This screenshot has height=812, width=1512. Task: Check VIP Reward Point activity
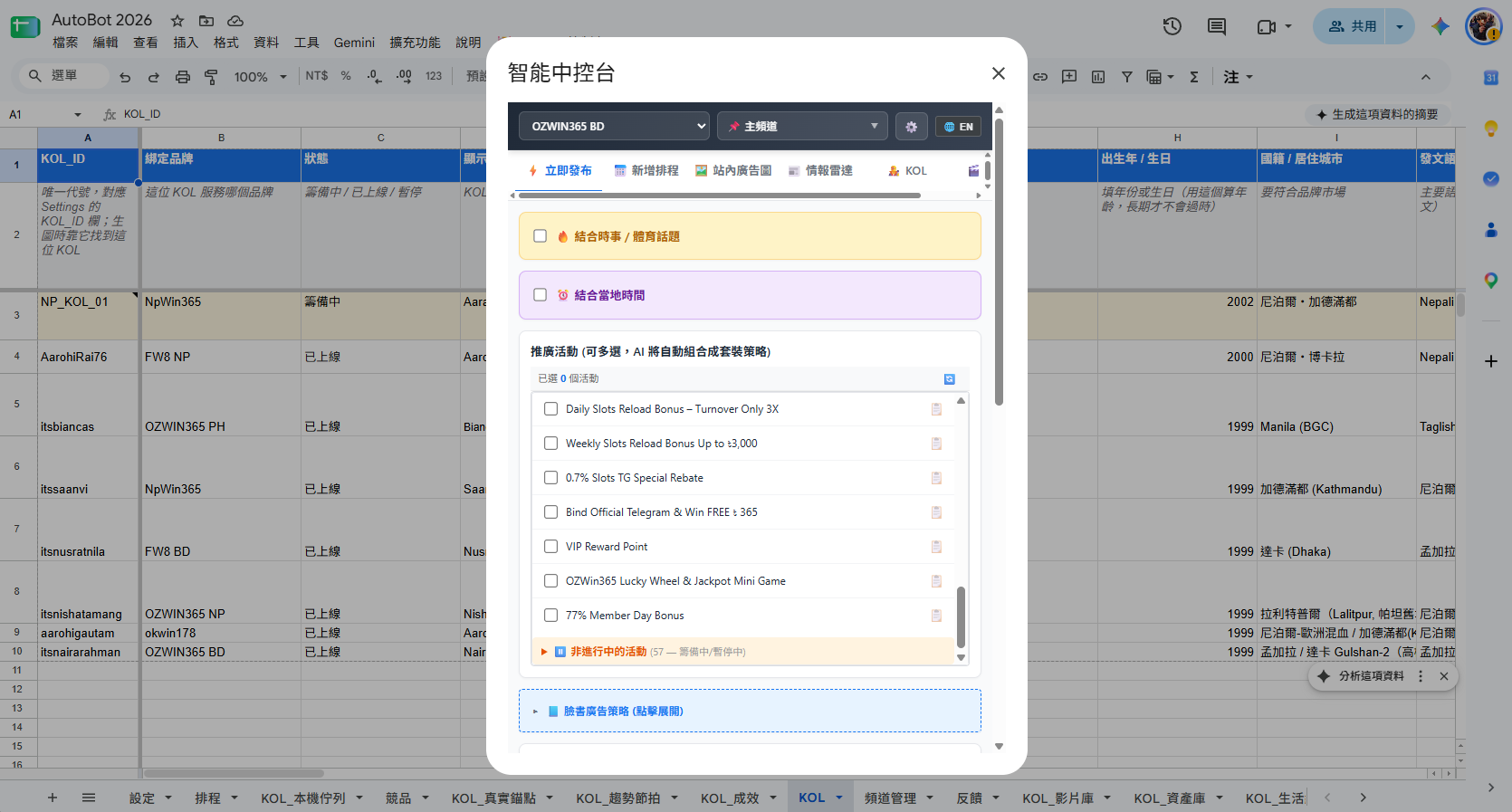(550, 547)
